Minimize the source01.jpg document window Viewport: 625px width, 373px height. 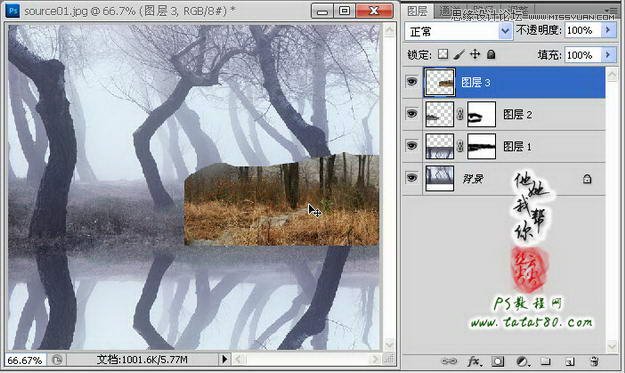tap(322, 12)
